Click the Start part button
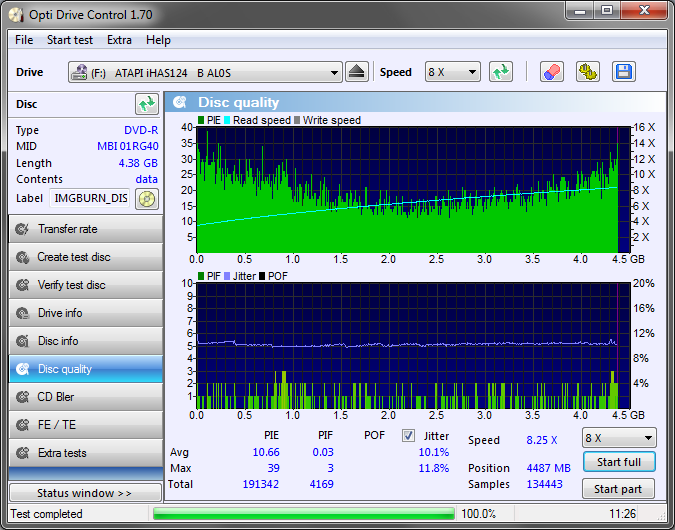Screen dimensions: 675x530 618,489
